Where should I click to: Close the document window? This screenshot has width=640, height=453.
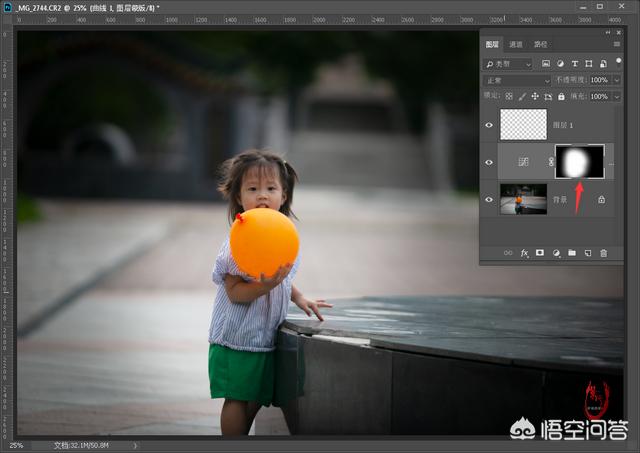622,6
